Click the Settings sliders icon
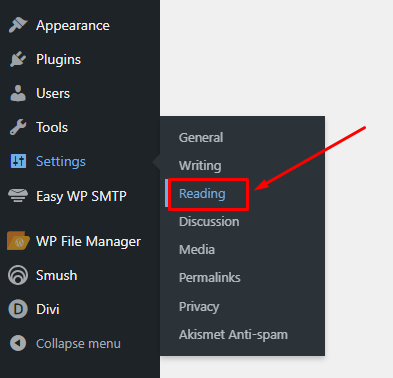The image size is (393, 378). (x=18, y=161)
